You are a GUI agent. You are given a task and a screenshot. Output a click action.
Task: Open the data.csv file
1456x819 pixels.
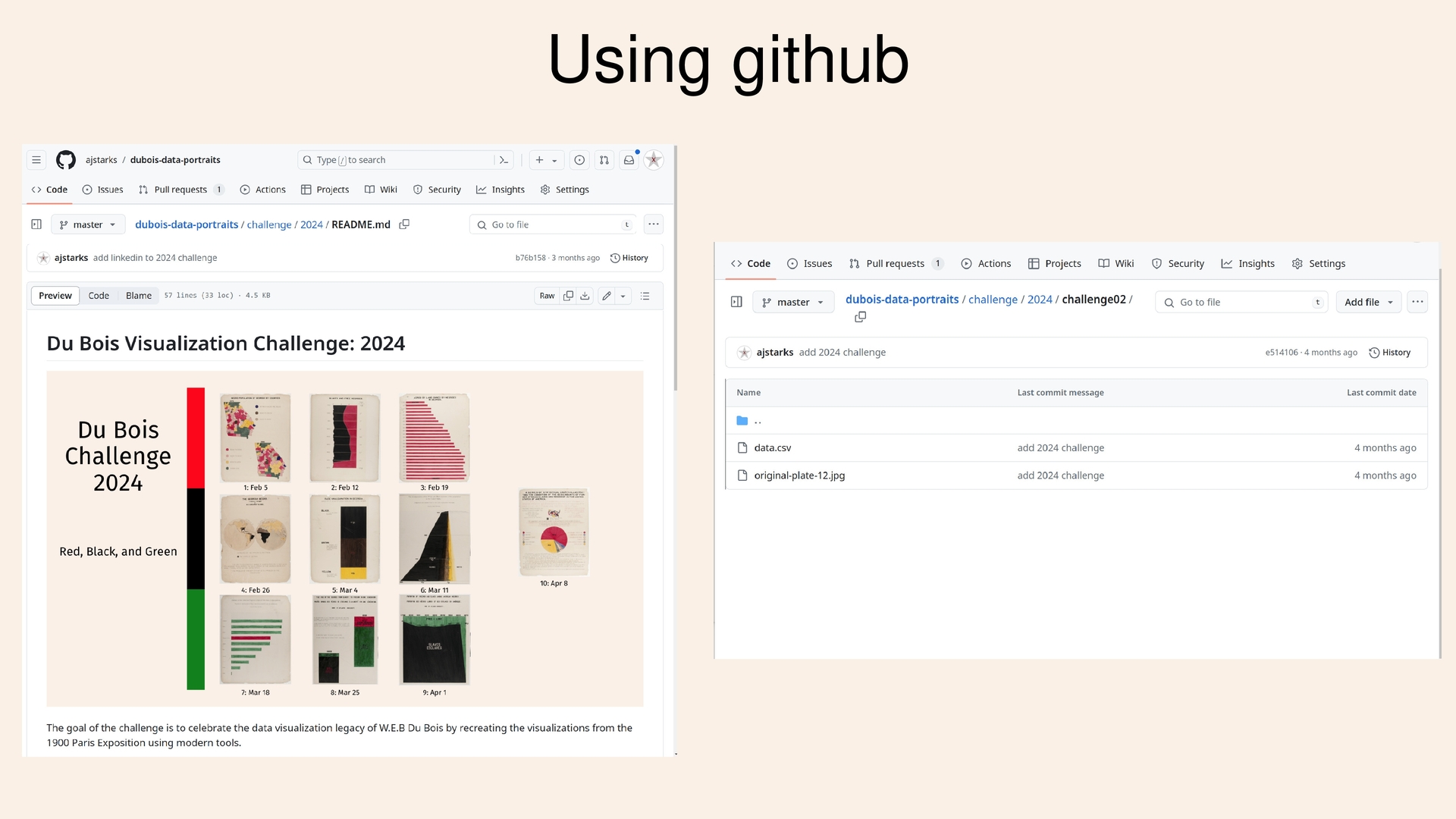(x=772, y=448)
